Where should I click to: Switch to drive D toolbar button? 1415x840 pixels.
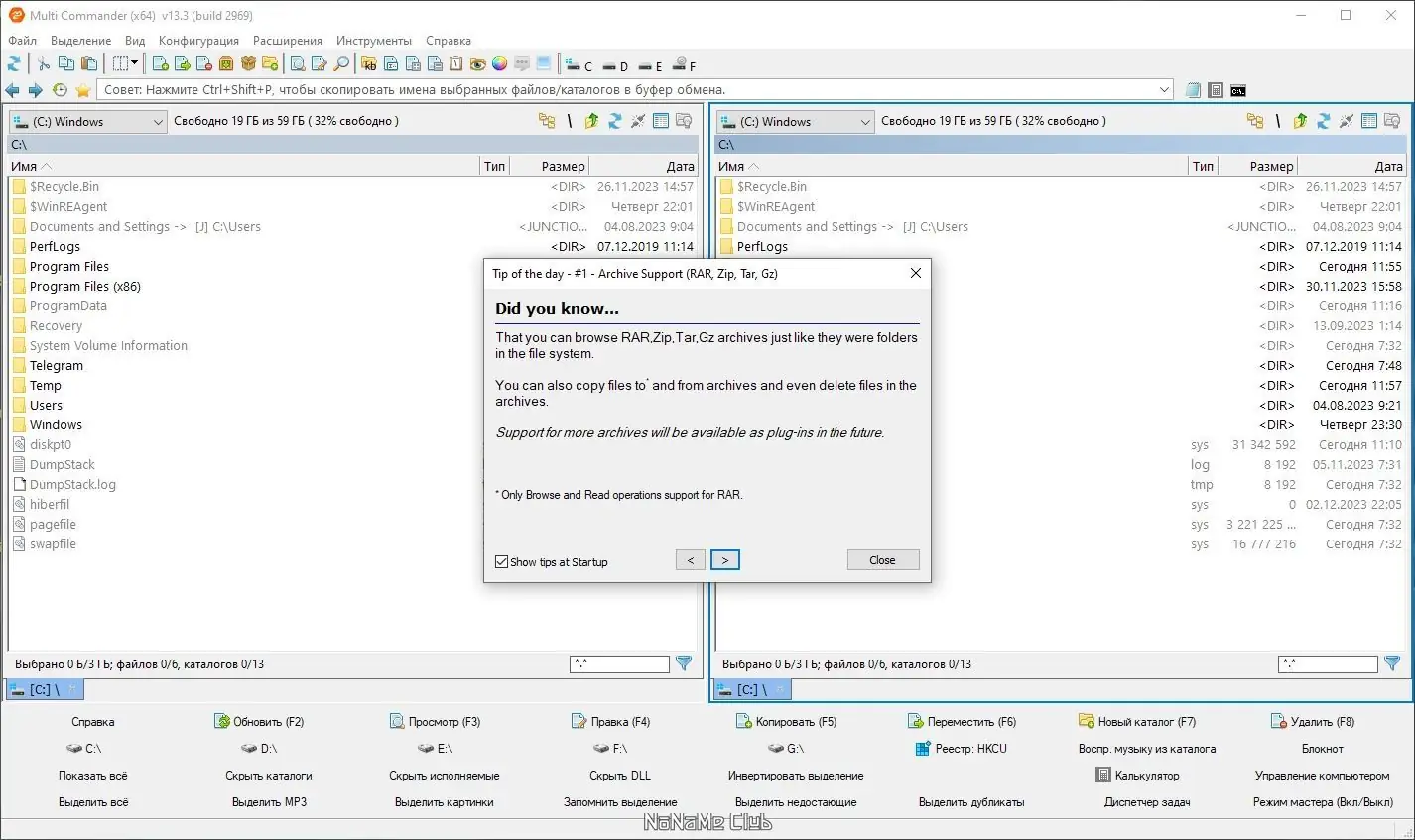(615, 66)
